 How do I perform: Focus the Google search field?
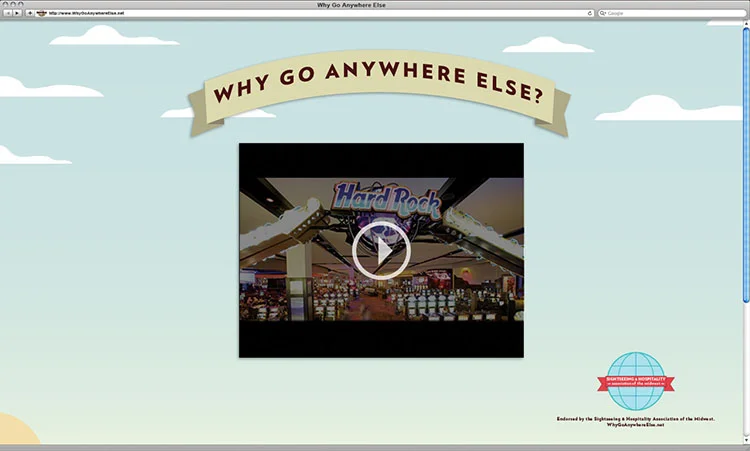672,13
